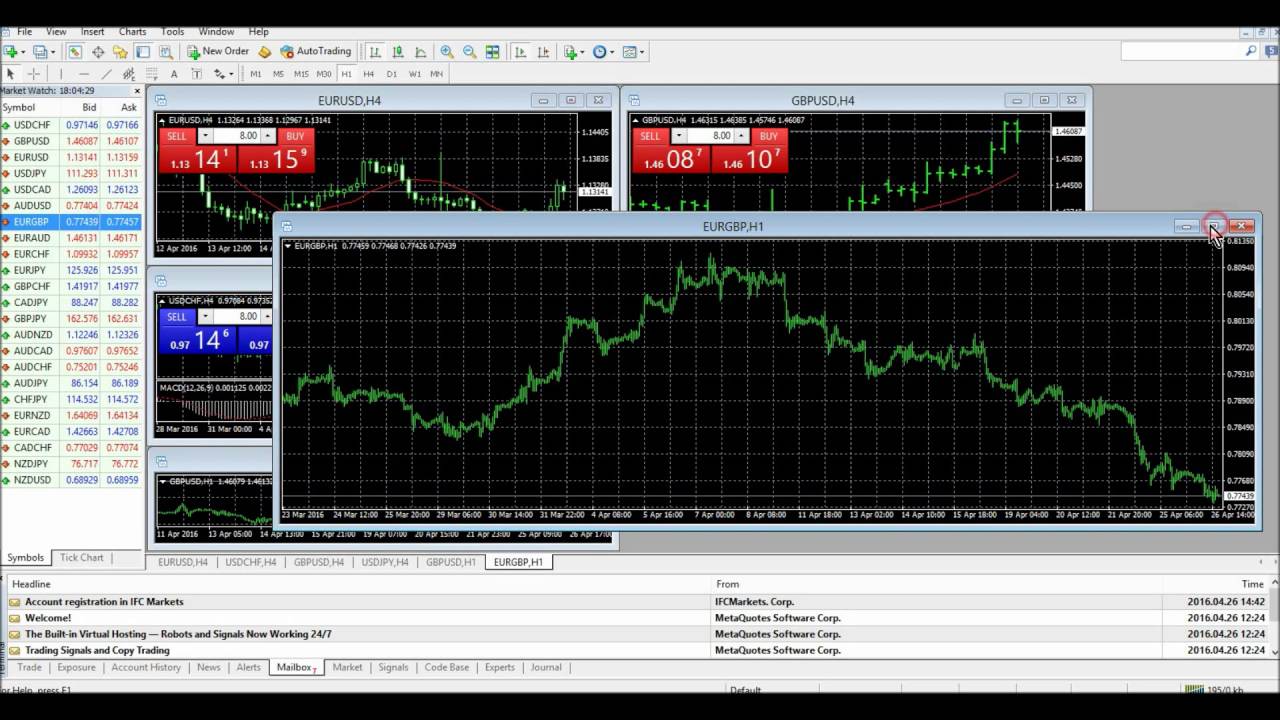
Task: Close the Market Watch panel
Action: coord(137,91)
